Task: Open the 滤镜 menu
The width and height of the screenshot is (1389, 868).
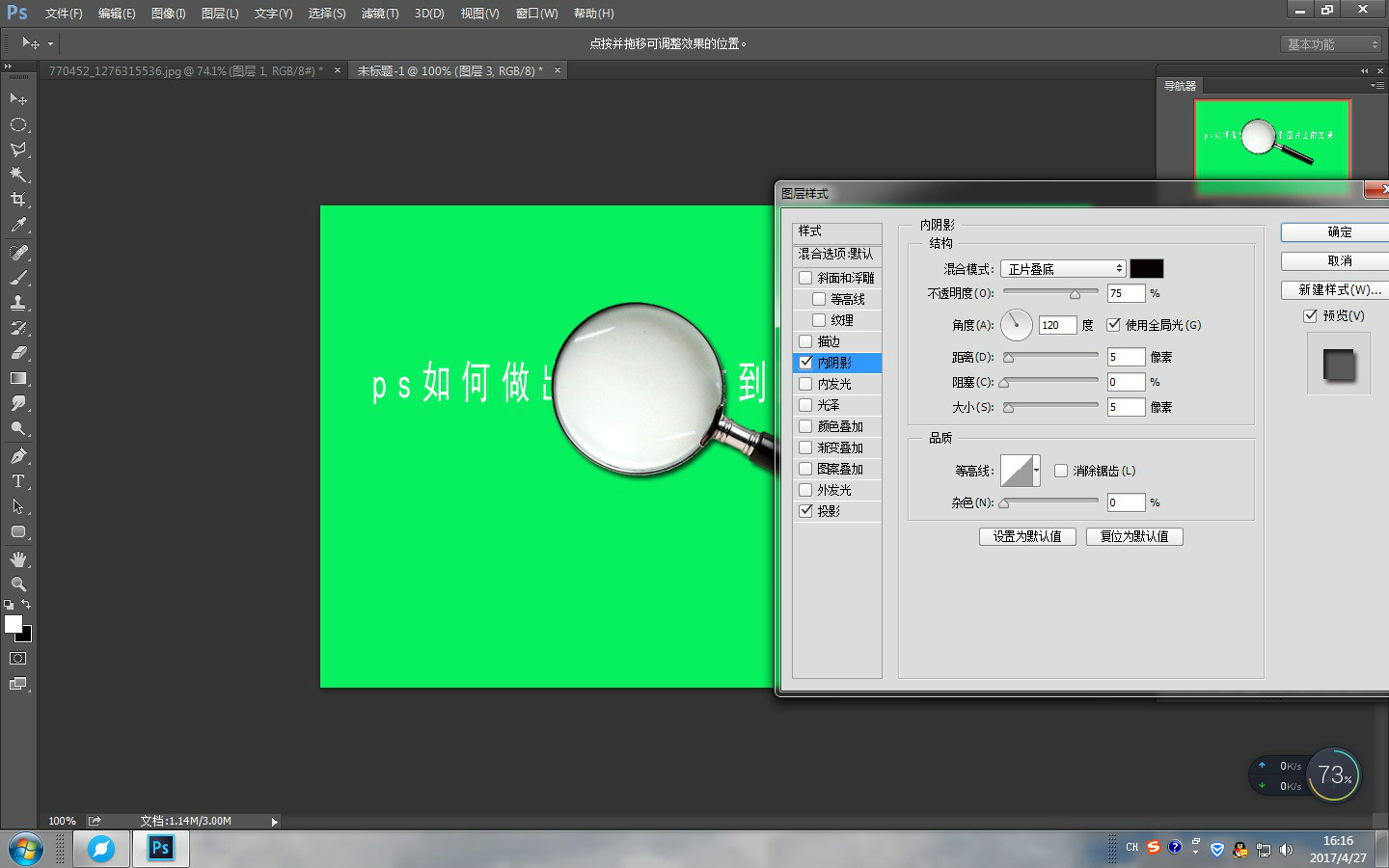Action: (x=380, y=14)
